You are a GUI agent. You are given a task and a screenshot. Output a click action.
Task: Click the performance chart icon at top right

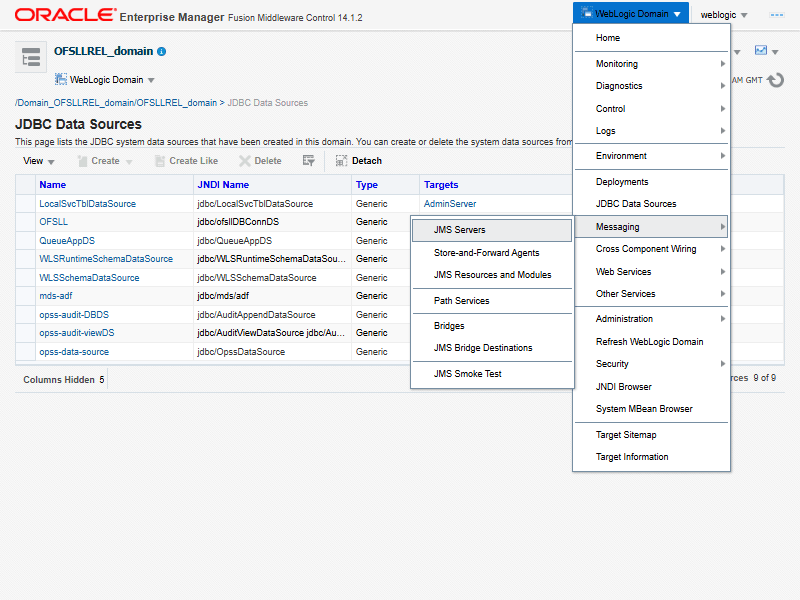coord(761,50)
